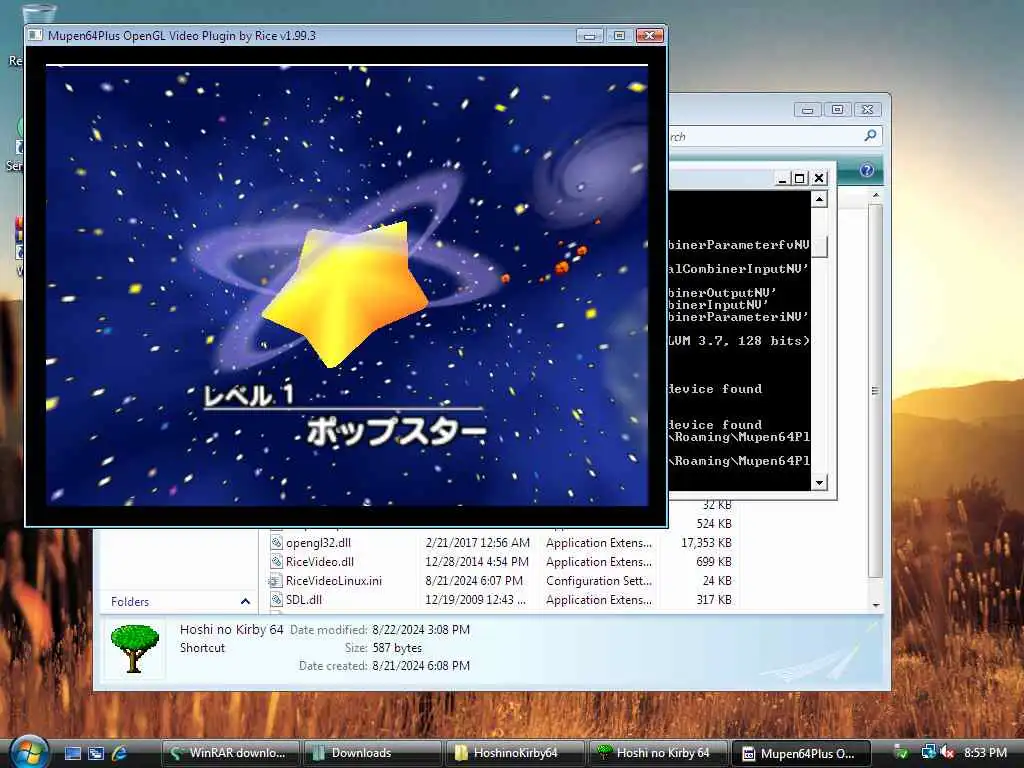Select the SDL.dll file
1024x768 pixels.
304,600
